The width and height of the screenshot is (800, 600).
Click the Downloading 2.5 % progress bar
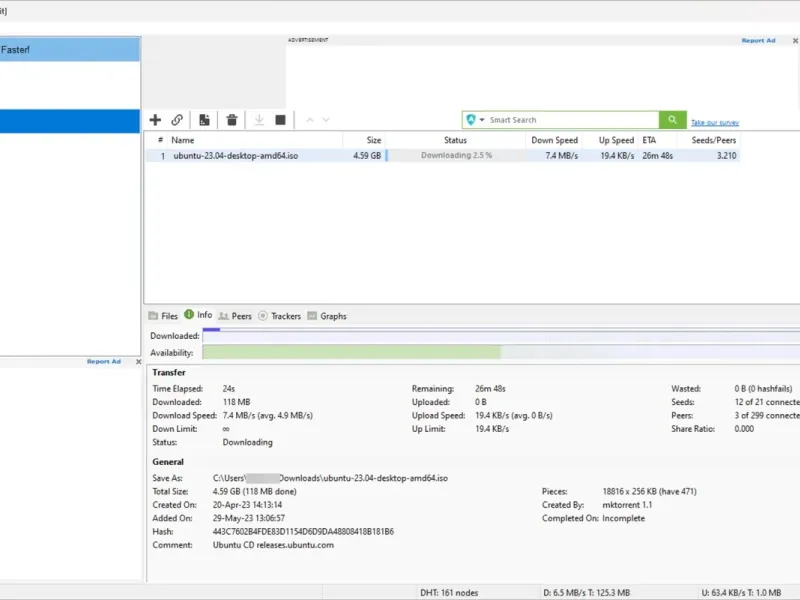(456, 156)
